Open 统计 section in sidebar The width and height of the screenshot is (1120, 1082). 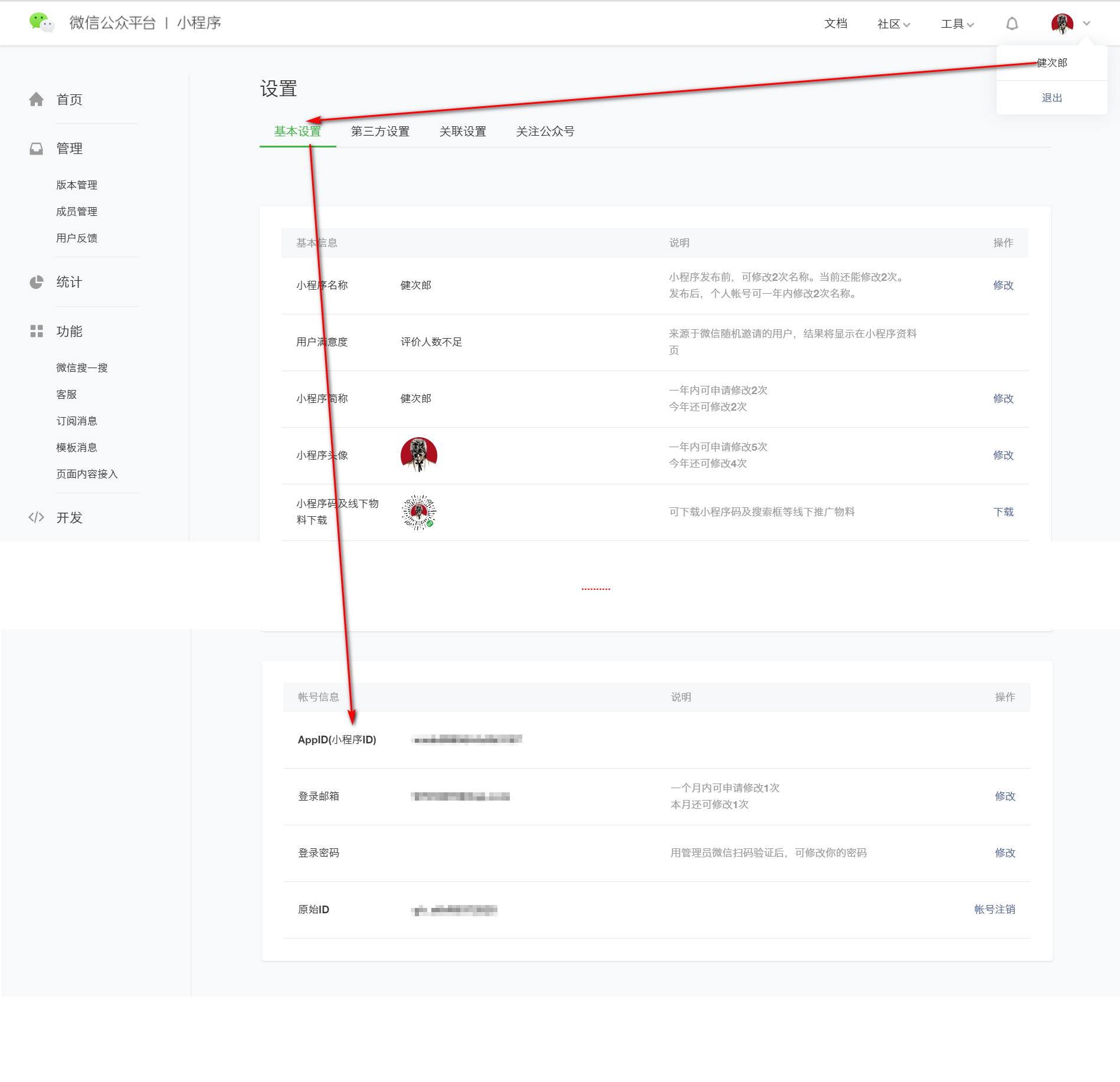[x=69, y=282]
